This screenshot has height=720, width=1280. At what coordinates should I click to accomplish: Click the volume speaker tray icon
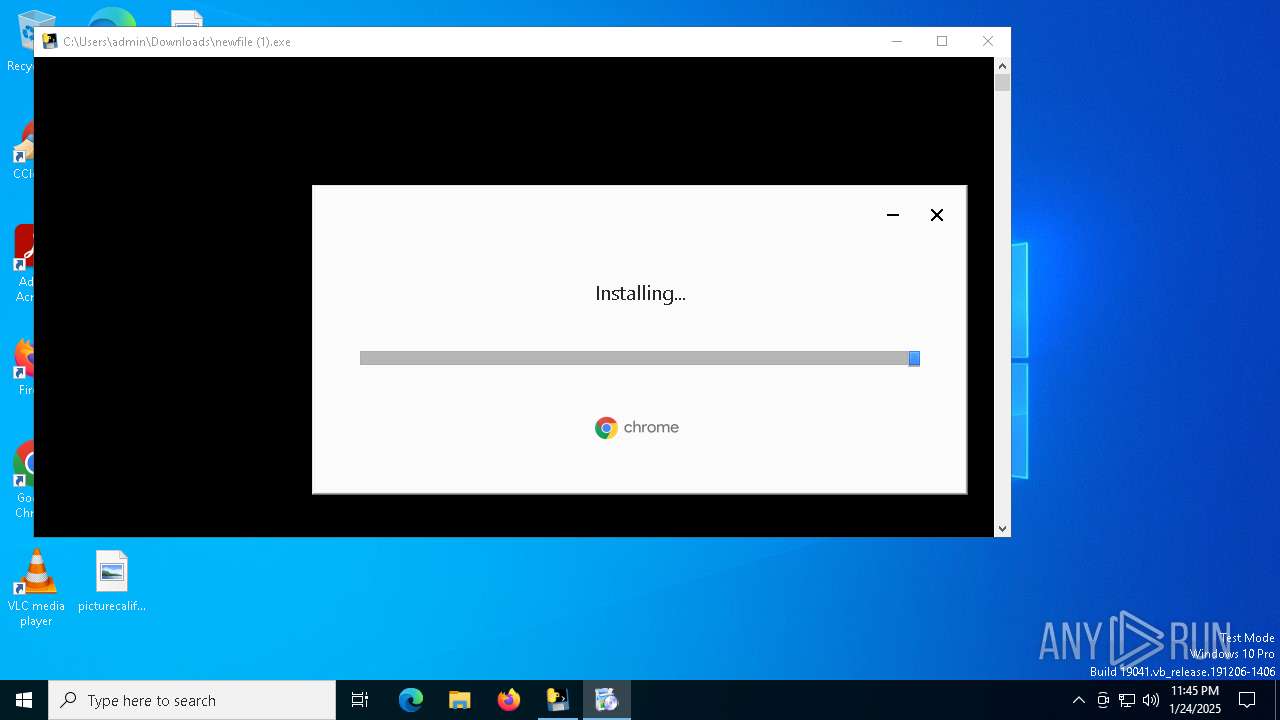point(1151,700)
